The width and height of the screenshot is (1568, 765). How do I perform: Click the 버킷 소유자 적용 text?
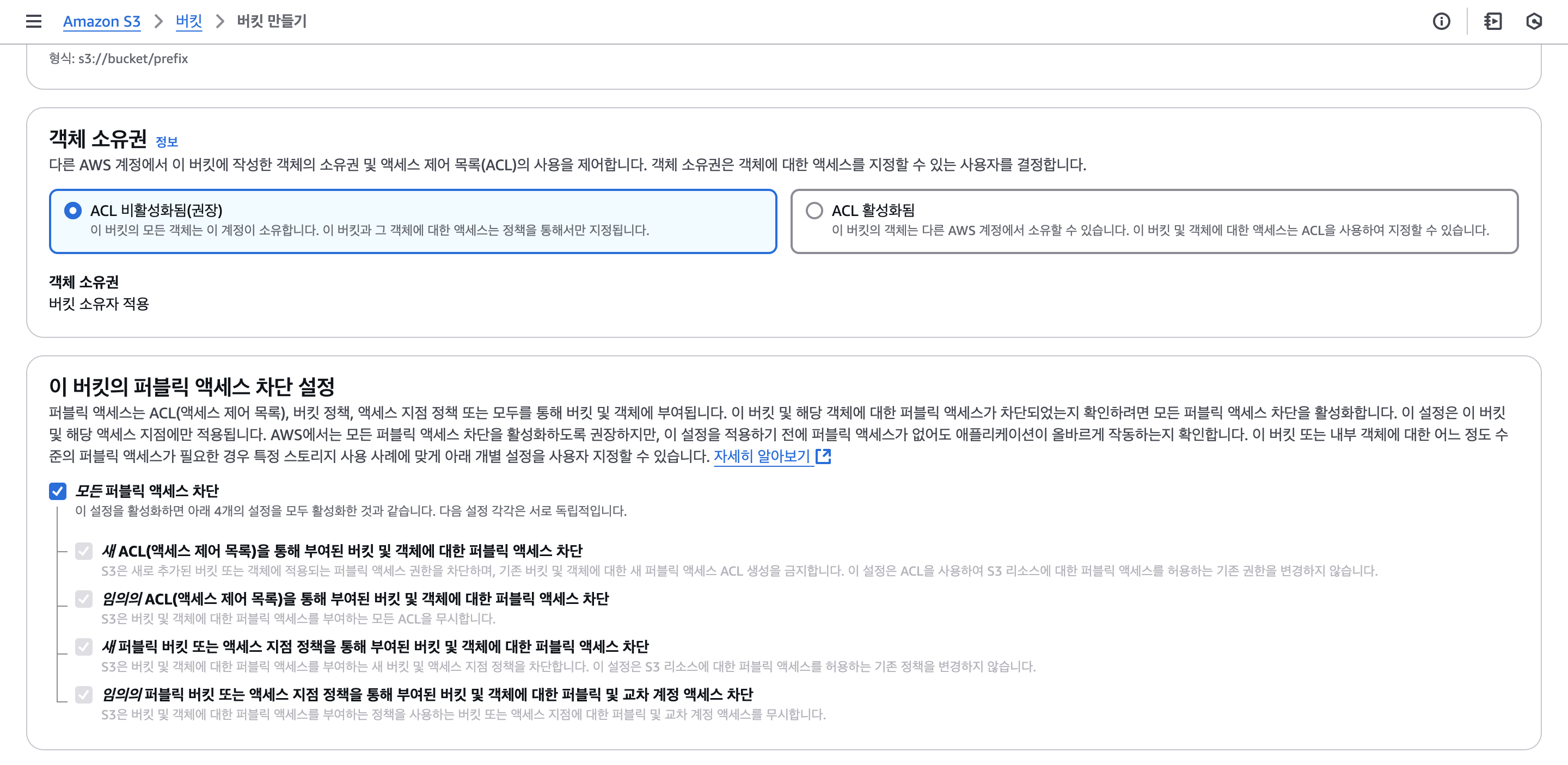[99, 304]
